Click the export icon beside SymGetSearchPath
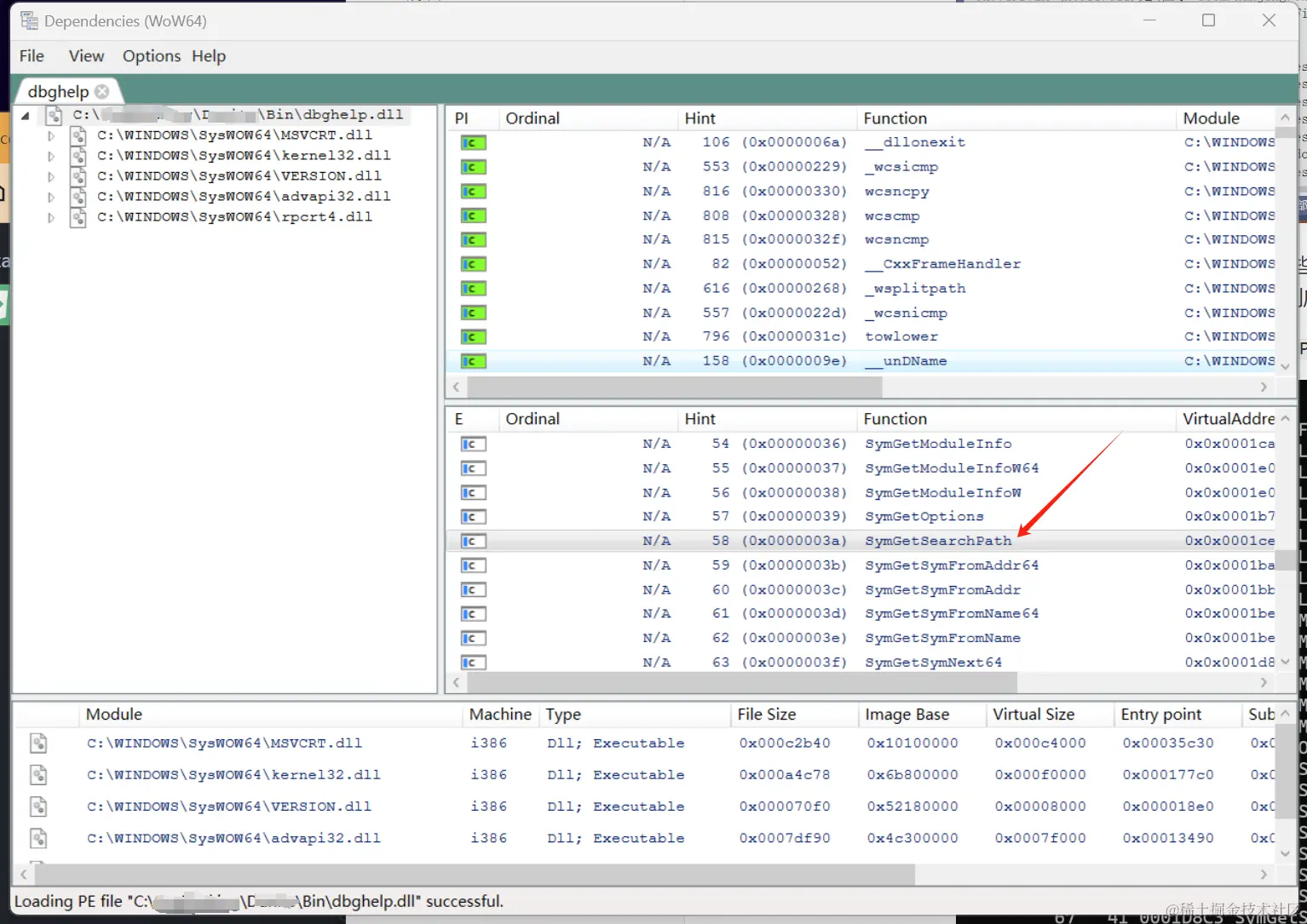This screenshot has height=924, width=1307. click(473, 542)
